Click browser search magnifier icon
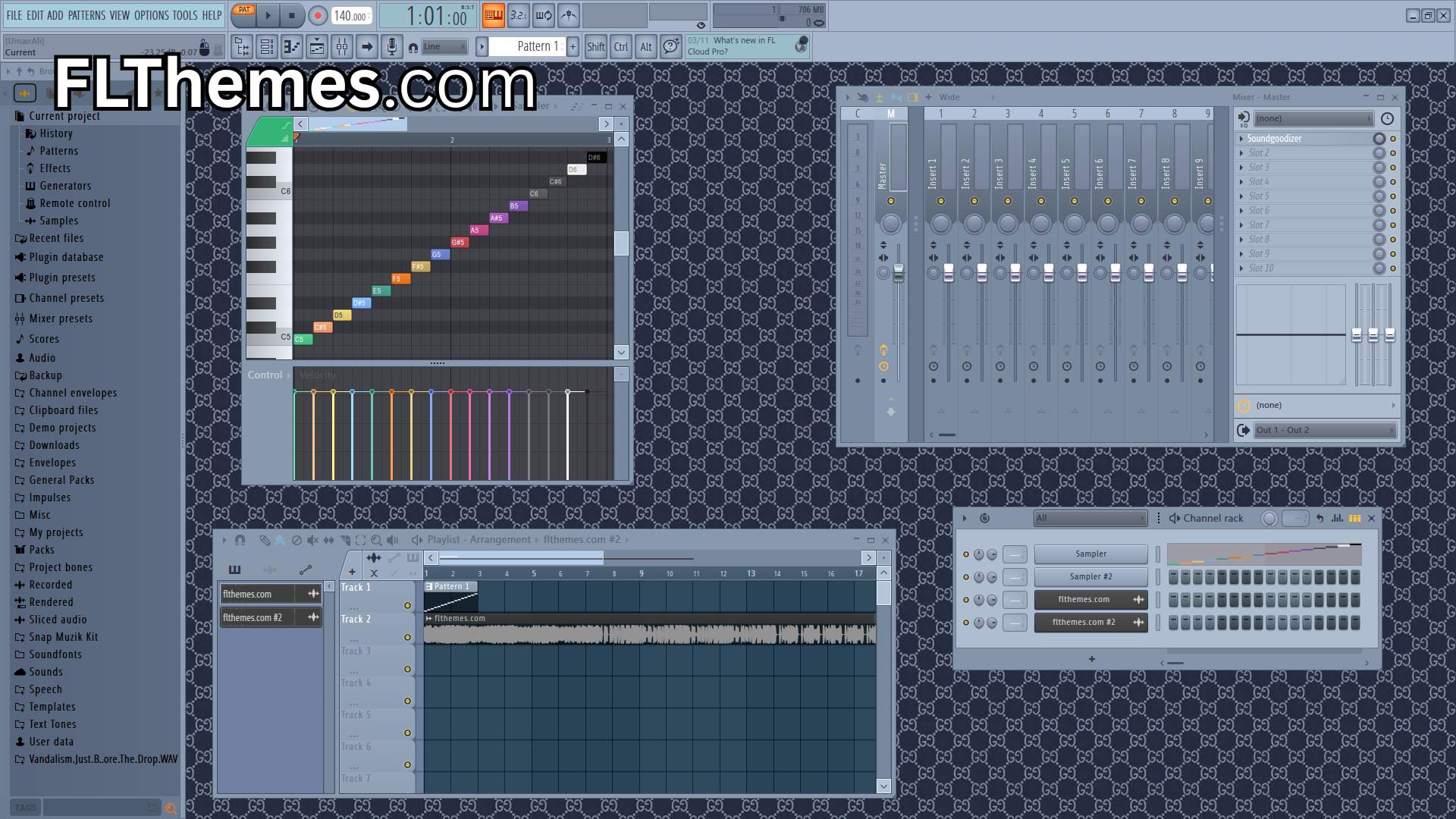The width and height of the screenshot is (1456, 819). 171,808
